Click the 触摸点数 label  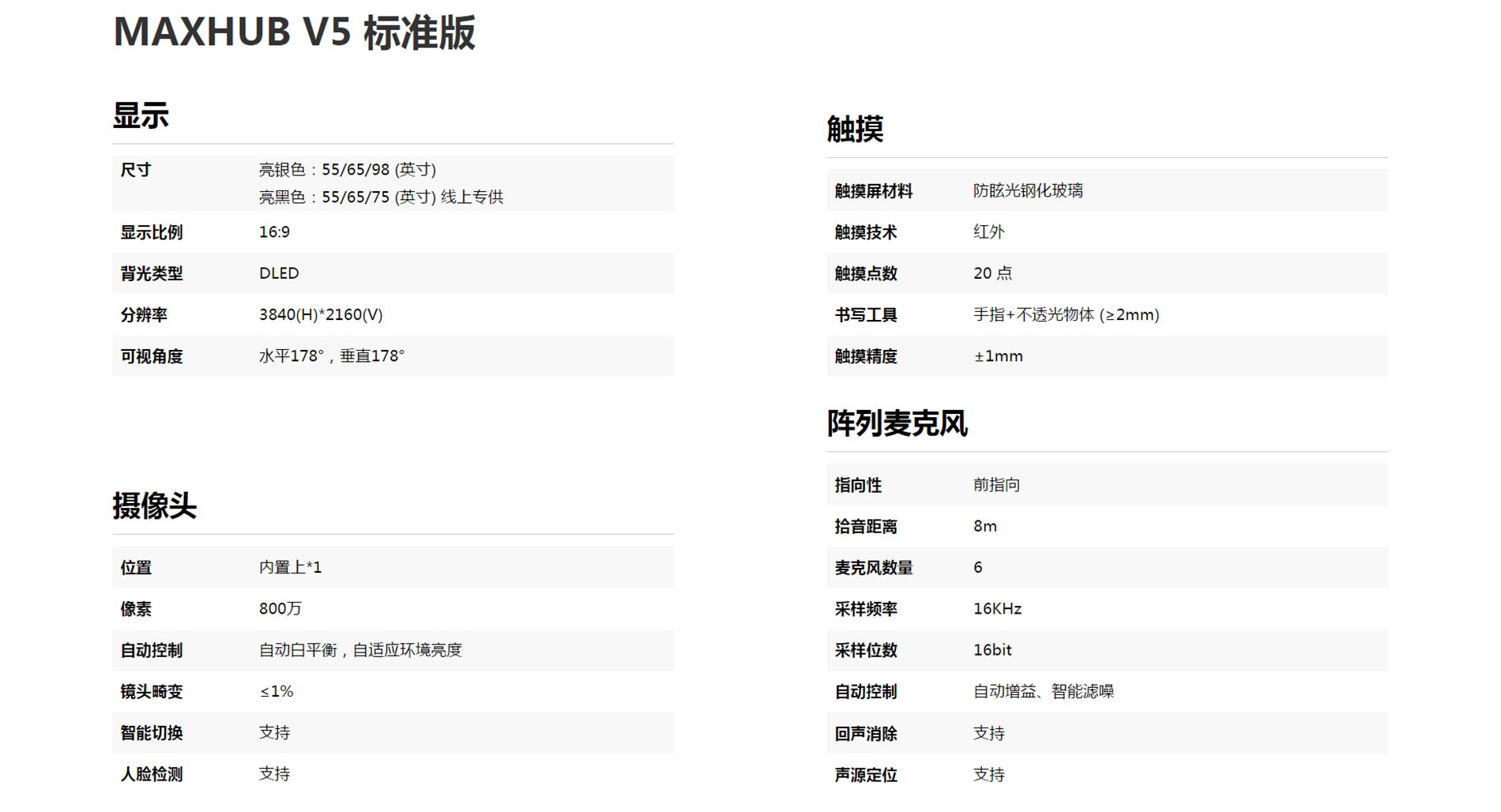[866, 273]
